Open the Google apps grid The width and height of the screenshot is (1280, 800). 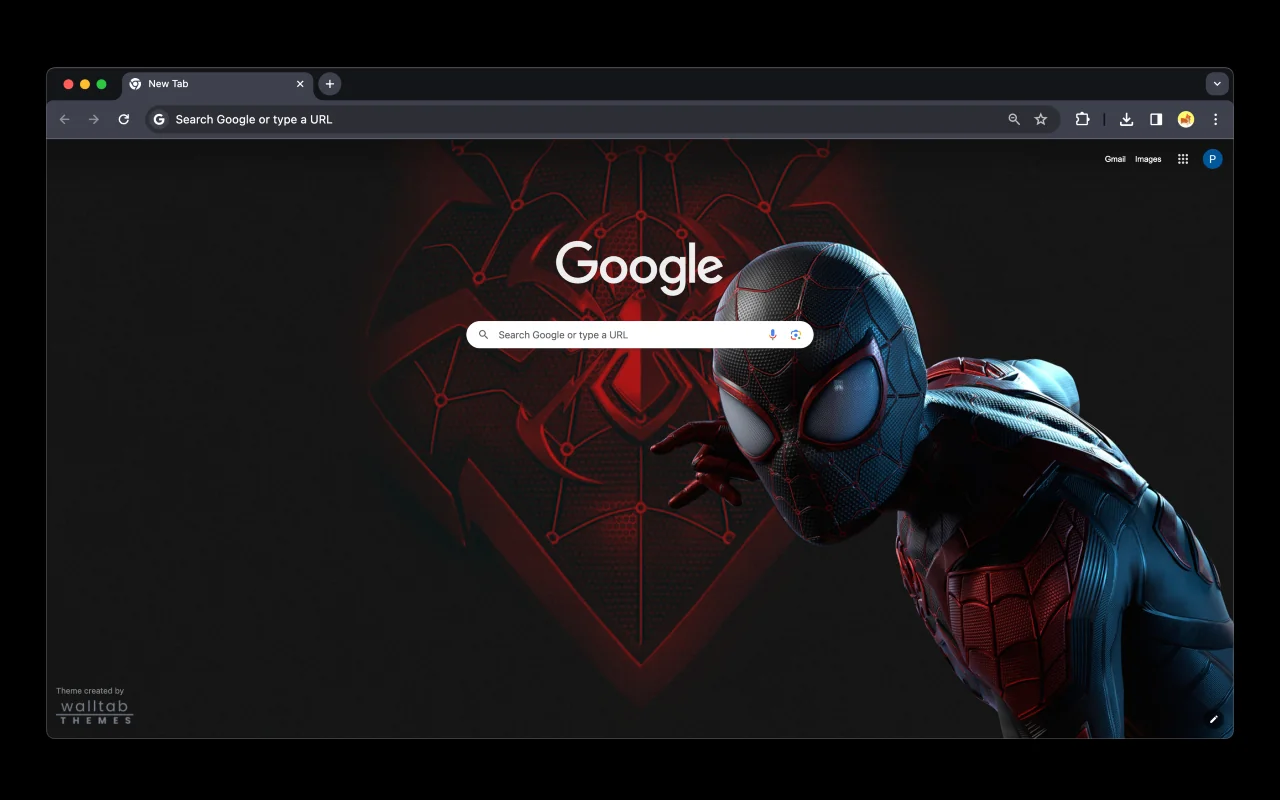coord(1183,159)
